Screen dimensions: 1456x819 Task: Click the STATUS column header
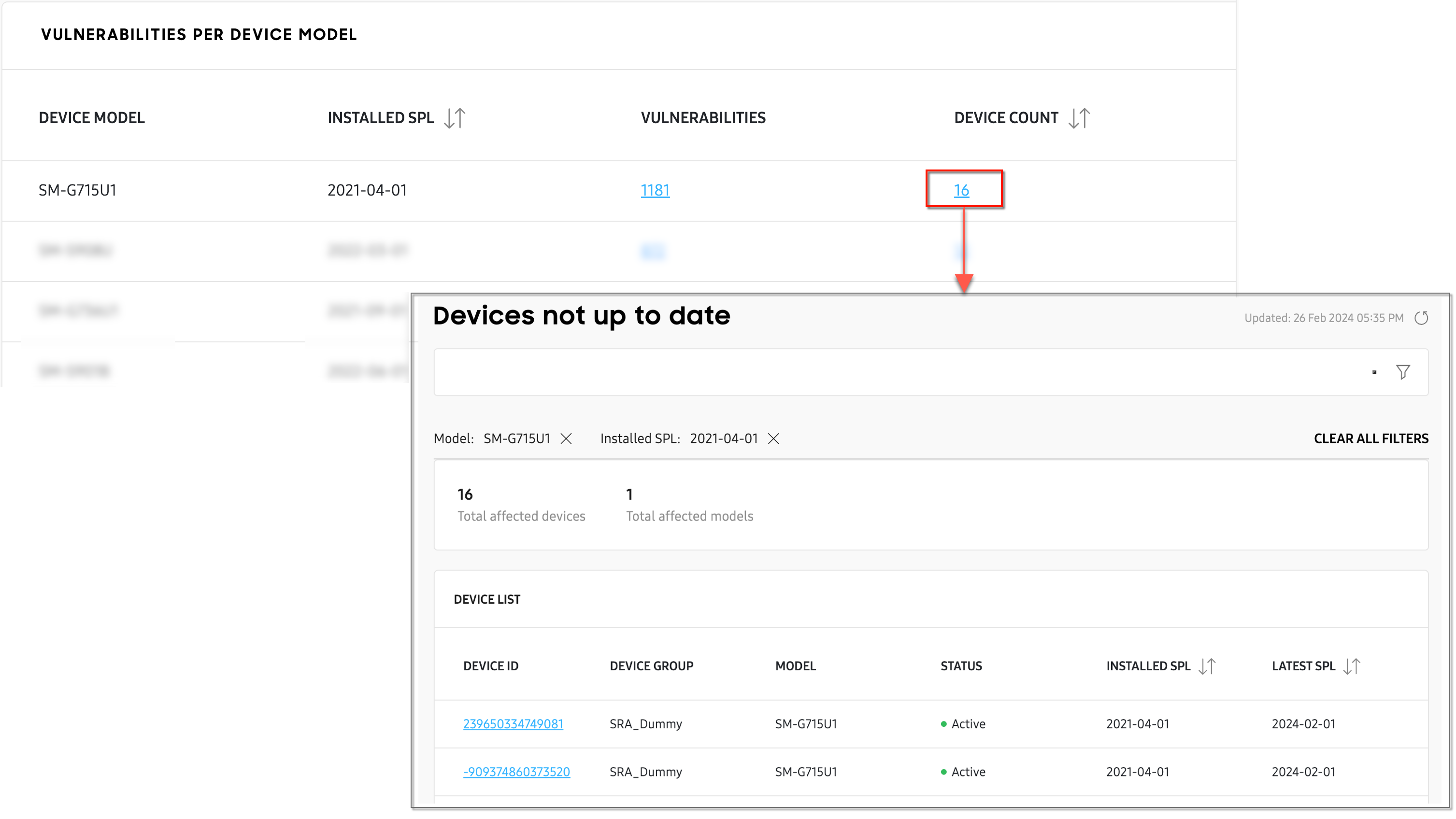(x=961, y=666)
